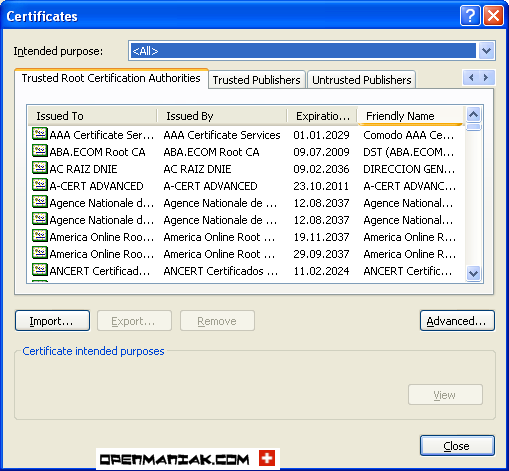Open the Intended purpose dropdown arrow
The image size is (509, 471).
click(486, 51)
